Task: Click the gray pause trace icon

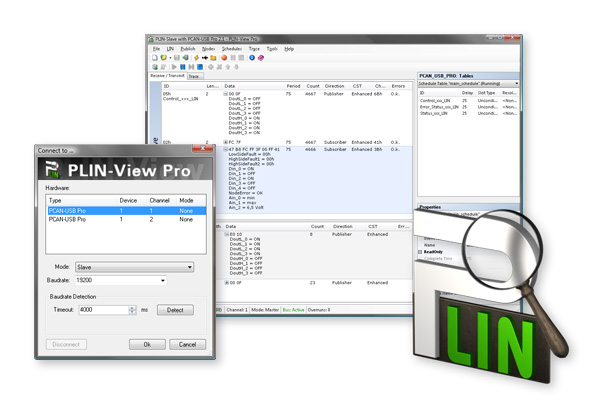Action: [x=233, y=58]
